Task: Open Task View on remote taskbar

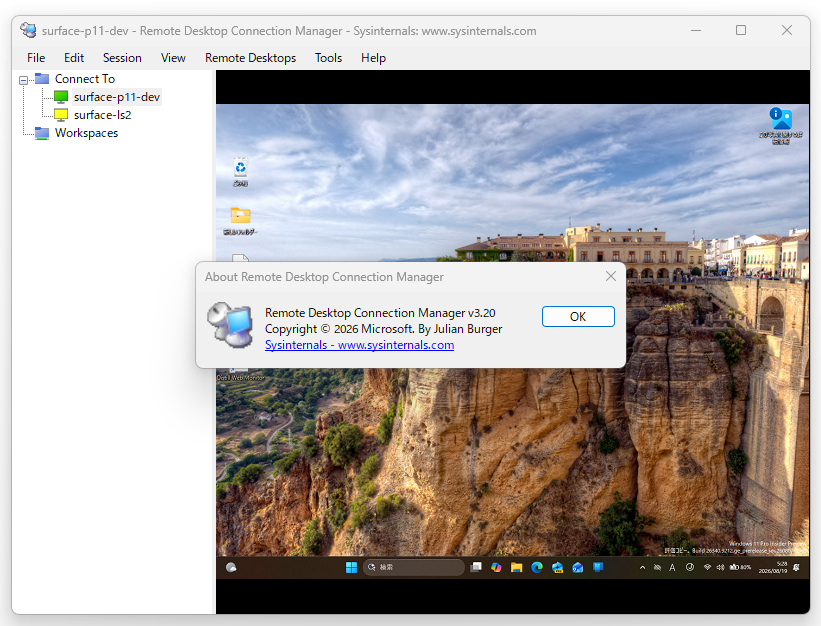Action: (476, 567)
